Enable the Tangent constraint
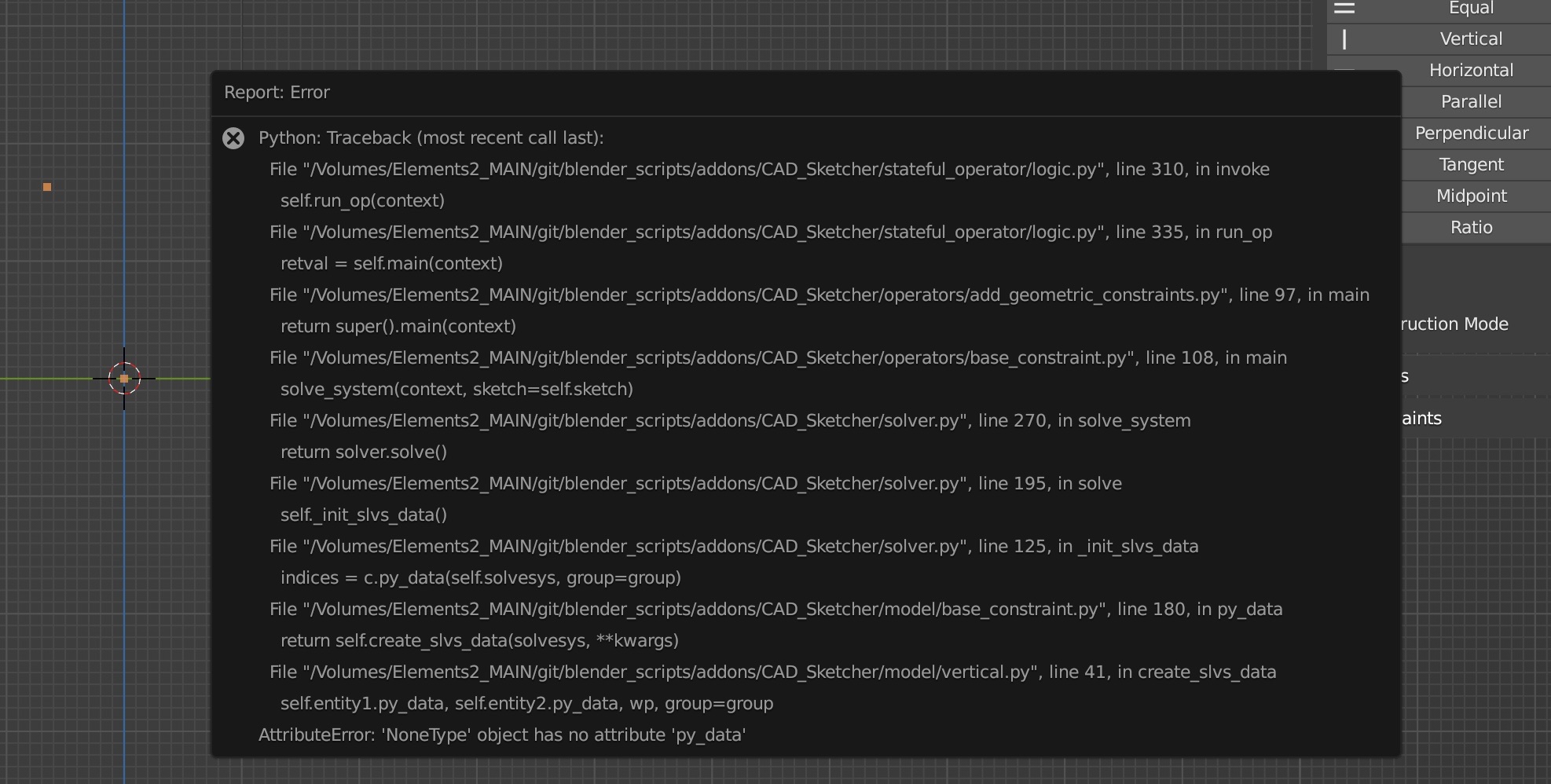The height and width of the screenshot is (784, 1551). tap(1470, 163)
